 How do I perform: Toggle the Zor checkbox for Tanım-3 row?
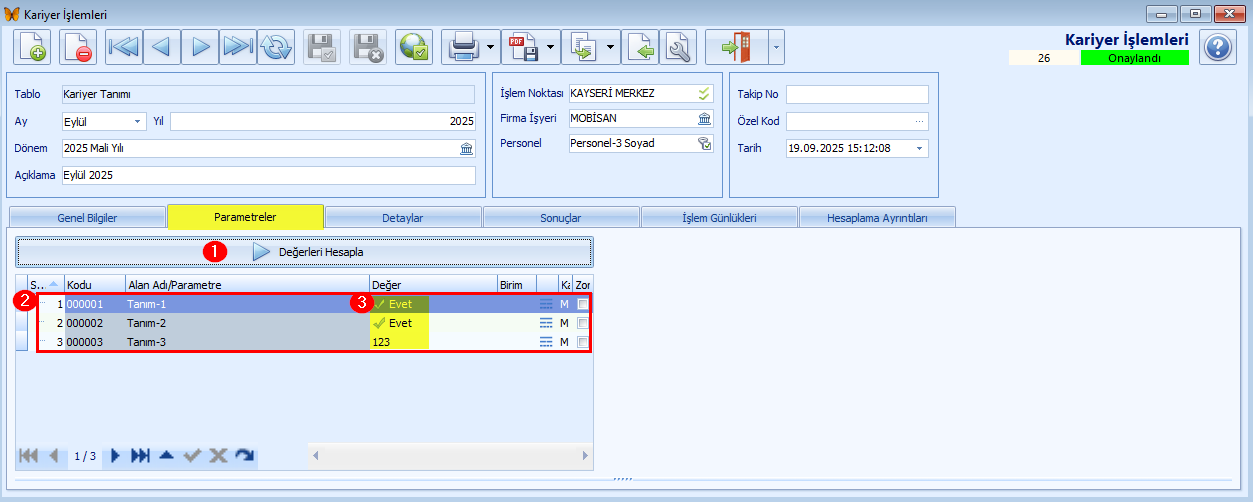click(x=583, y=342)
